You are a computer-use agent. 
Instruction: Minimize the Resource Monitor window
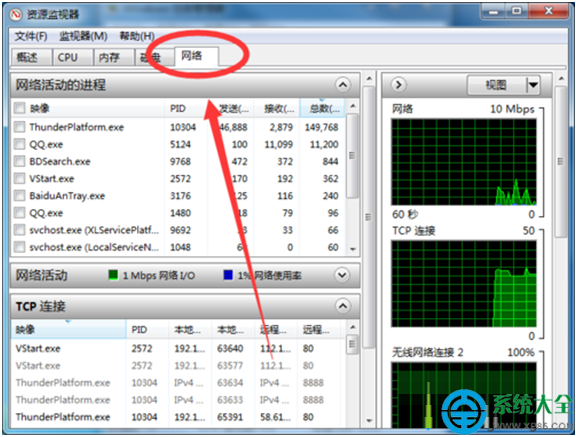click(x=493, y=12)
